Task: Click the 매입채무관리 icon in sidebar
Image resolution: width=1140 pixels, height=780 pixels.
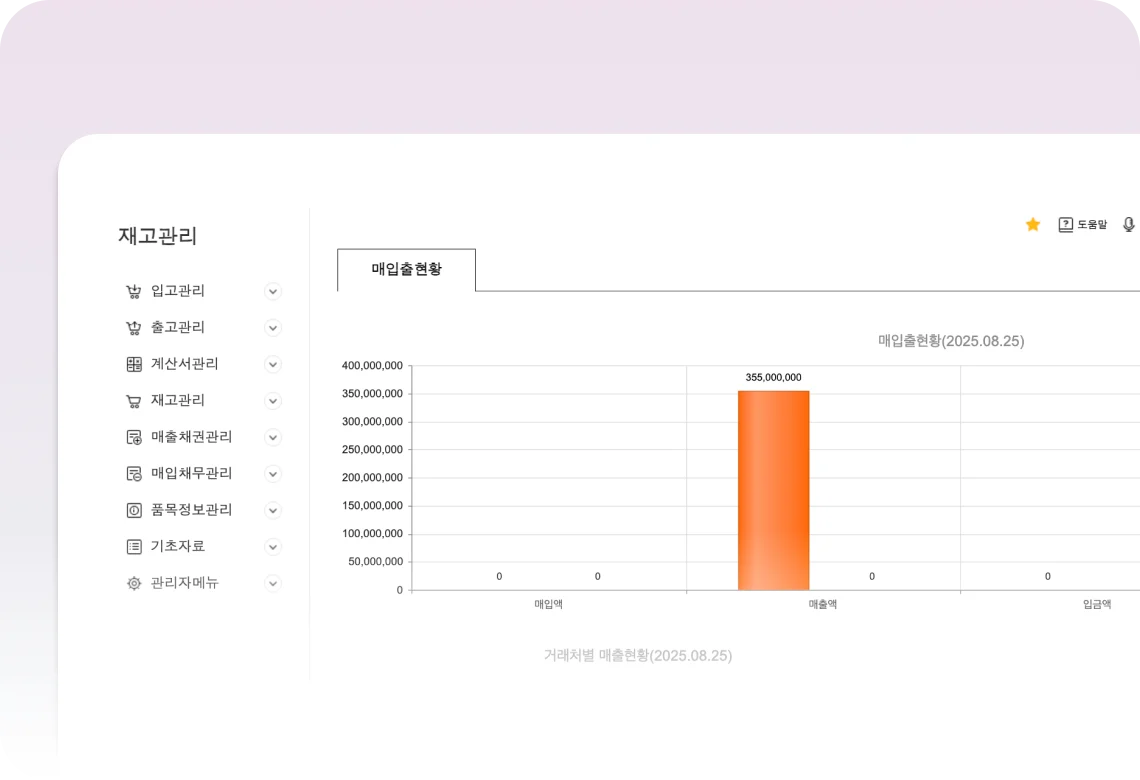Action: pos(134,474)
